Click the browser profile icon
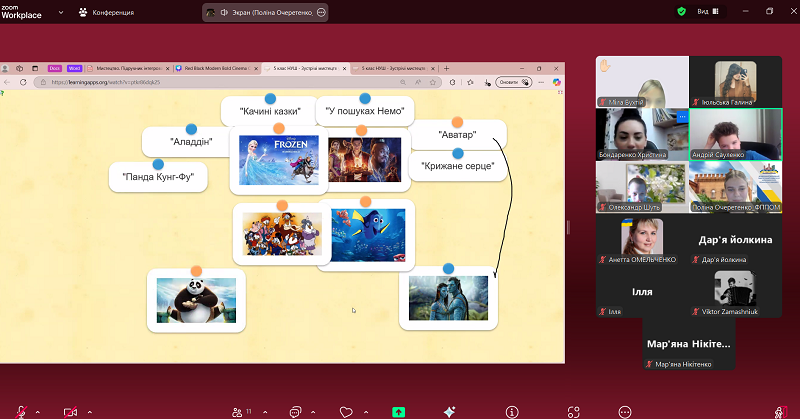This screenshot has height=419, width=800. coord(5,68)
